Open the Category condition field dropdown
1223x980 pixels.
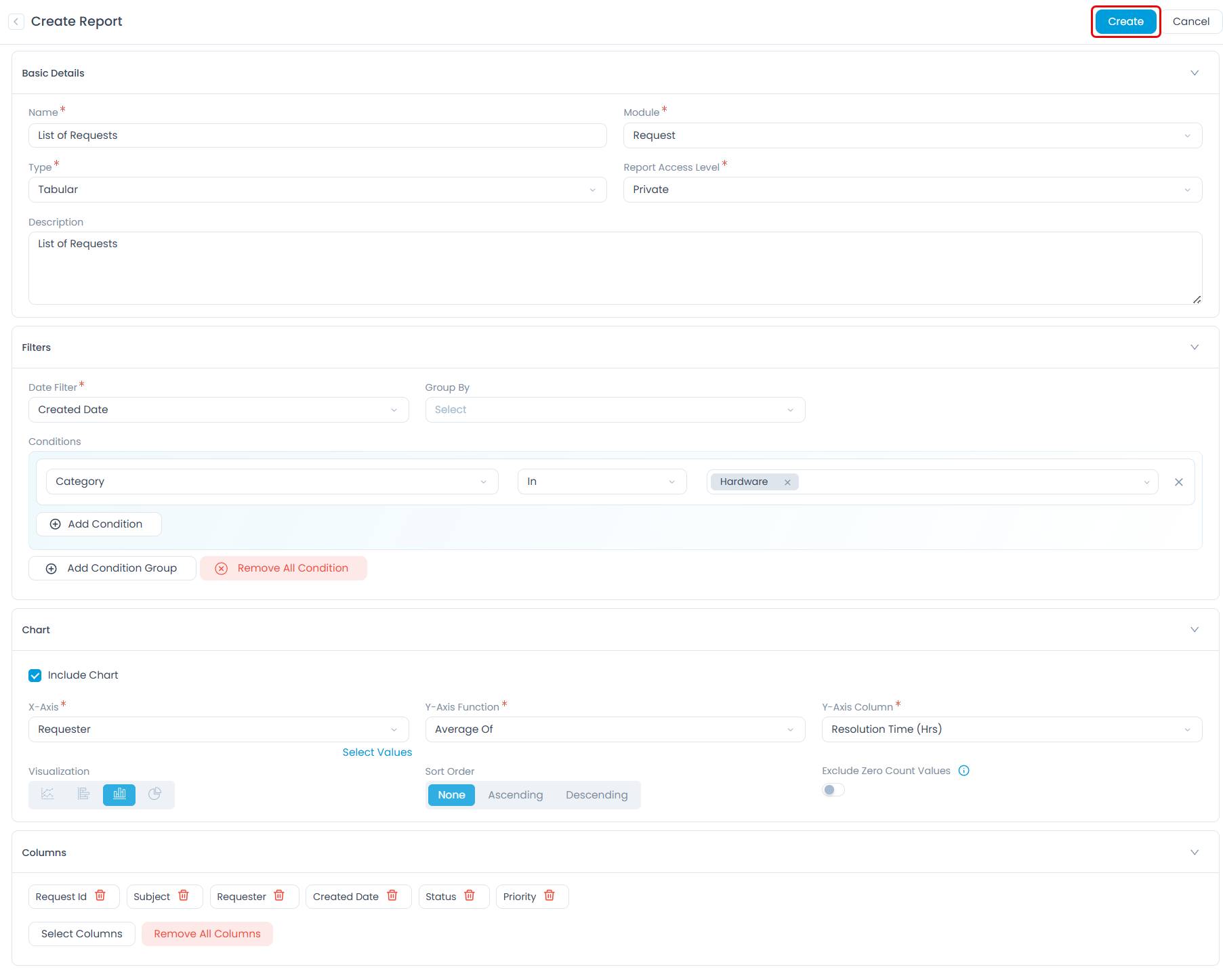pos(272,482)
